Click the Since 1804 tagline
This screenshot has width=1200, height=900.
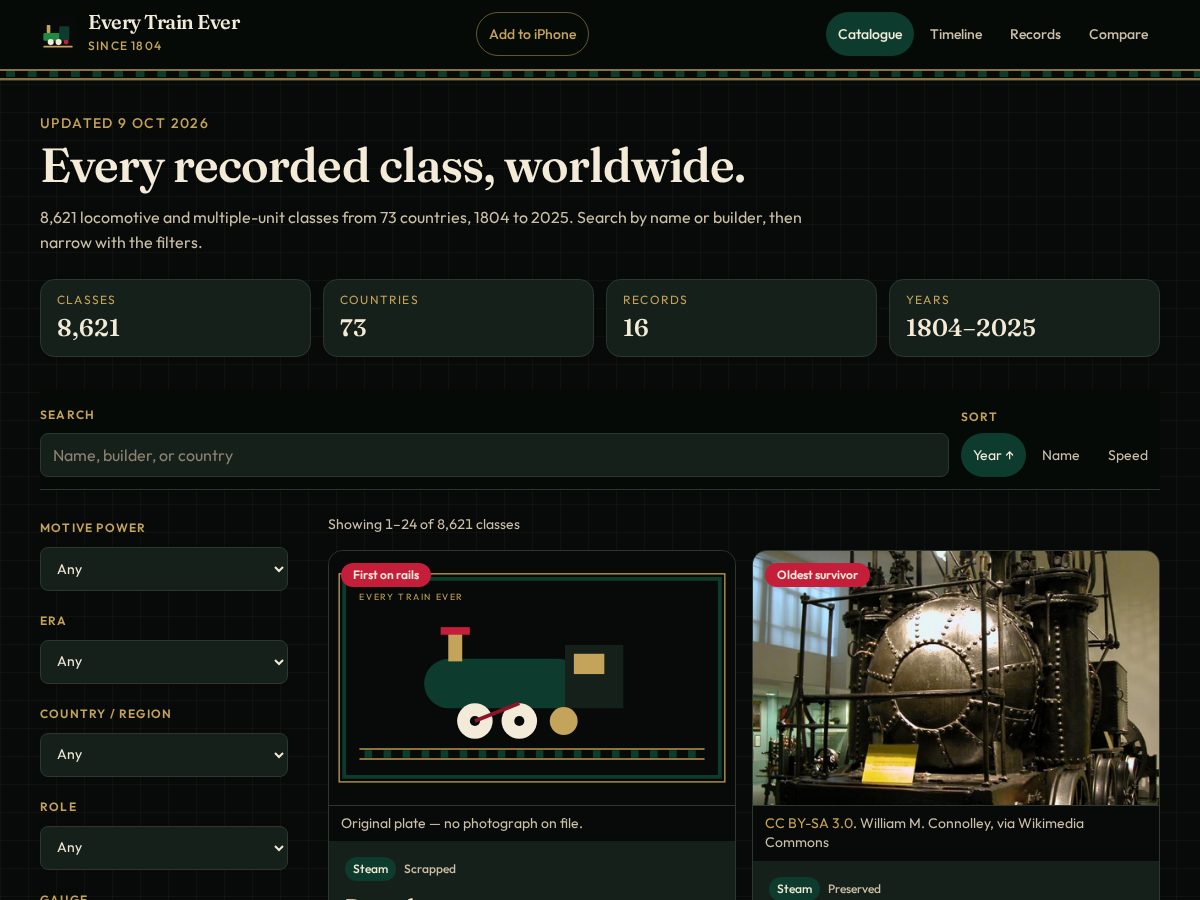[x=125, y=46]
